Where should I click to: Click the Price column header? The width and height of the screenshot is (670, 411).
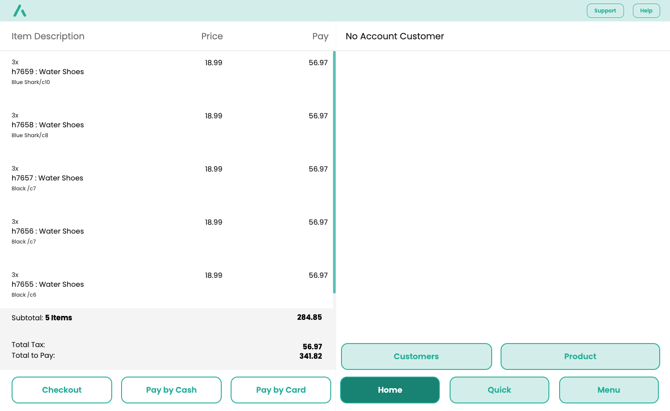pyautogui.click(x=212, y=36)
